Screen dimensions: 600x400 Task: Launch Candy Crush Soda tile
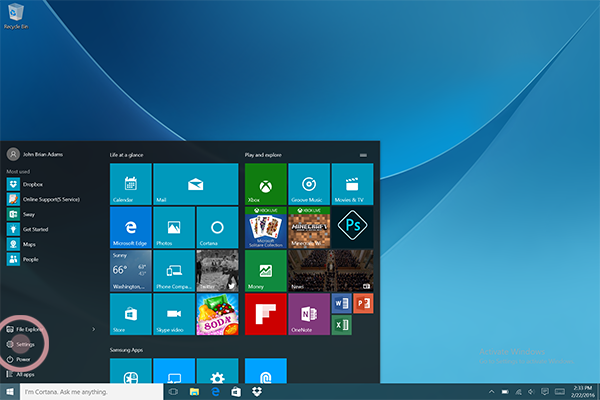[217, 314]
